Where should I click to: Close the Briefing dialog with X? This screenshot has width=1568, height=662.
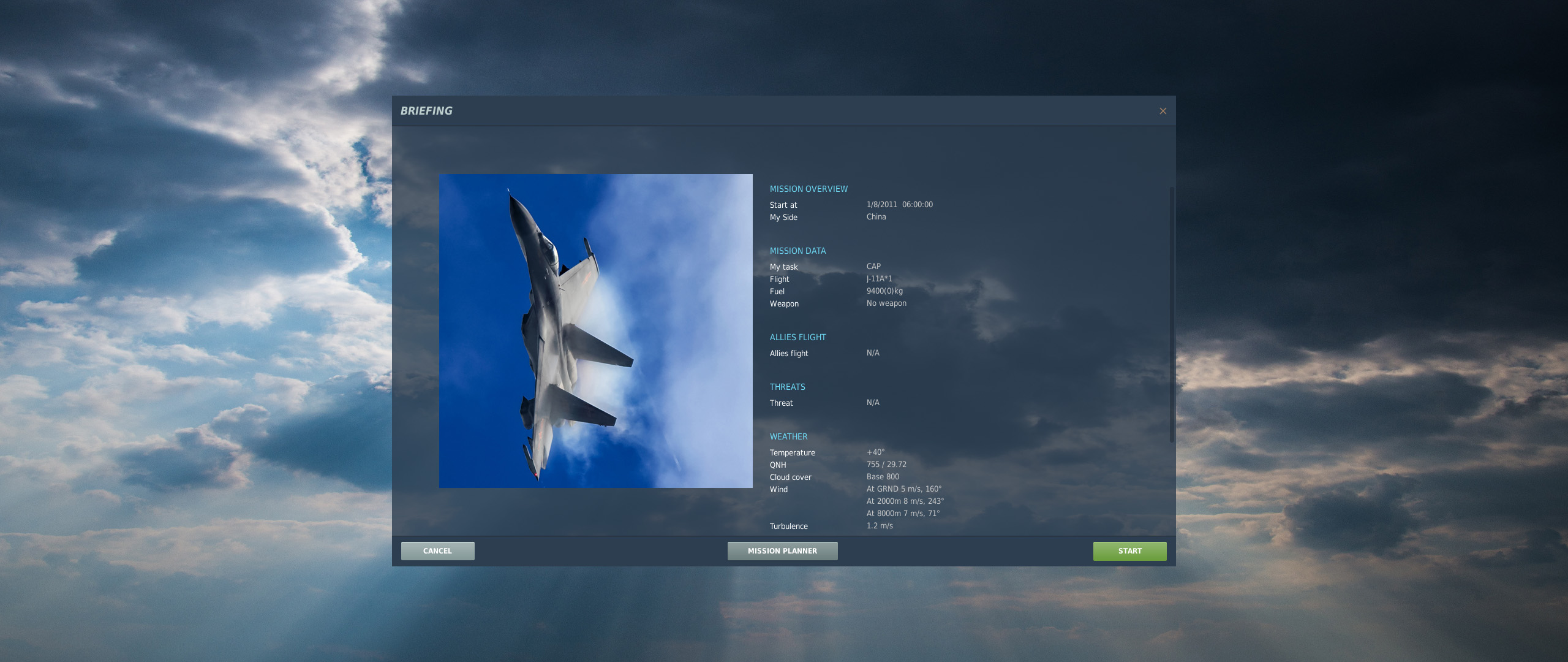tap(1163, 111)
